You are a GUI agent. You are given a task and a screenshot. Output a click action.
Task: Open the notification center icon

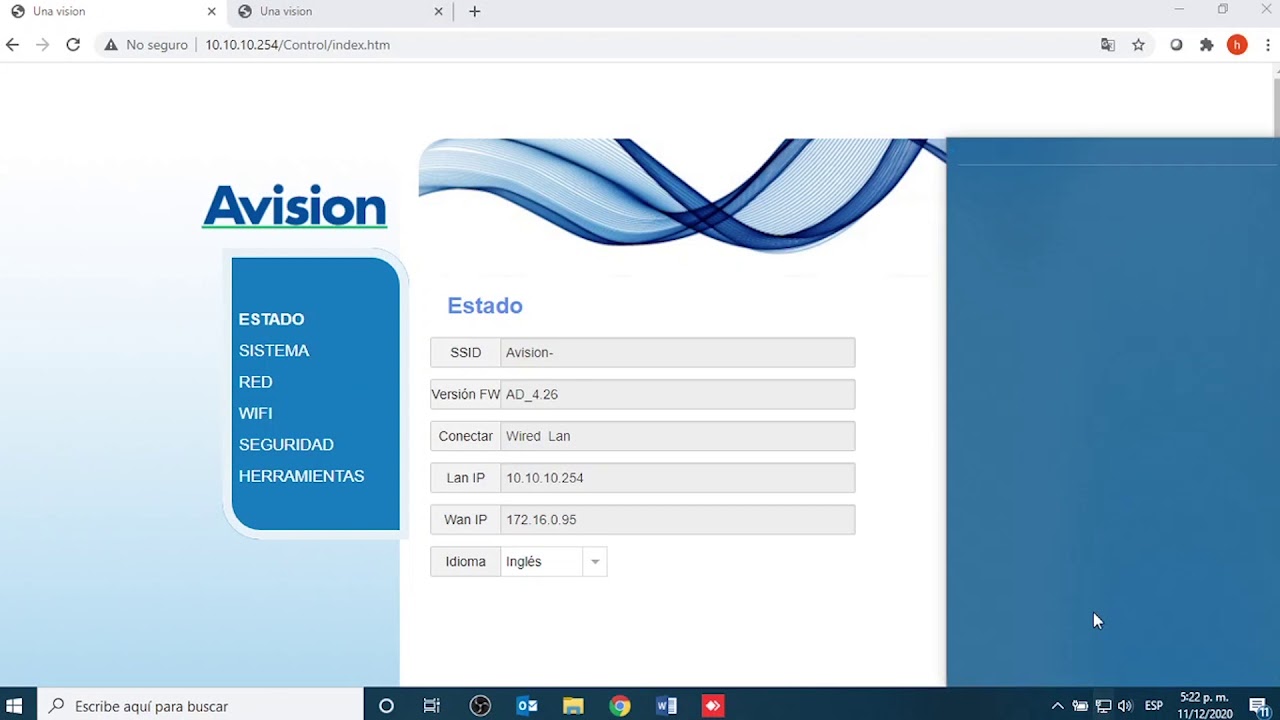pyautogui.click(x=1259, y=706)
